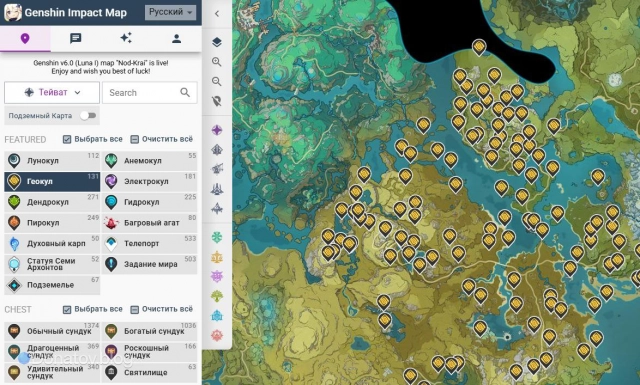Viewport: 640px width, 385px height.
Task: Show Багровый агат markers
Action: (x=149, y=223)
